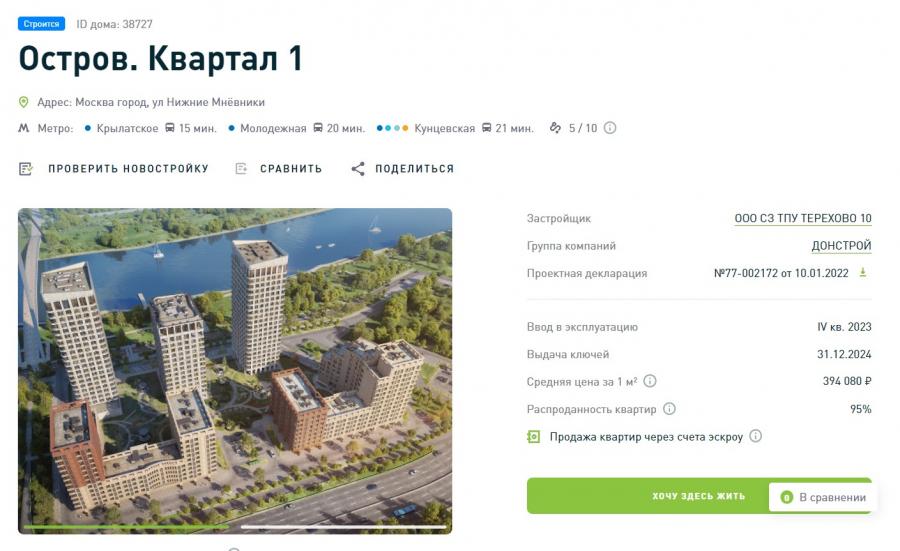
Task: Click the green location pin icon
Action: pos(24,102)
